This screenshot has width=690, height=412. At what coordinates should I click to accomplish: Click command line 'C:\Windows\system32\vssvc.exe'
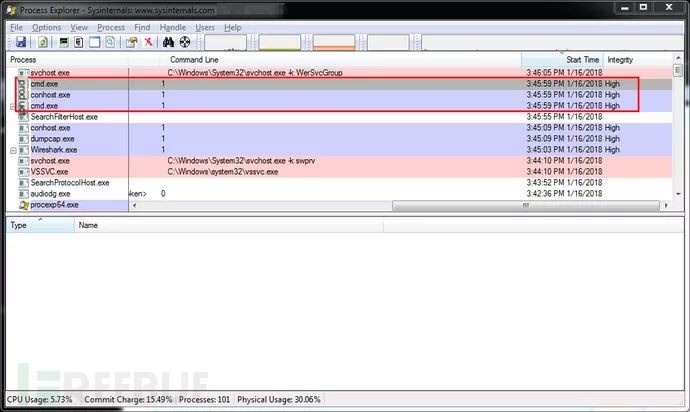223,172
